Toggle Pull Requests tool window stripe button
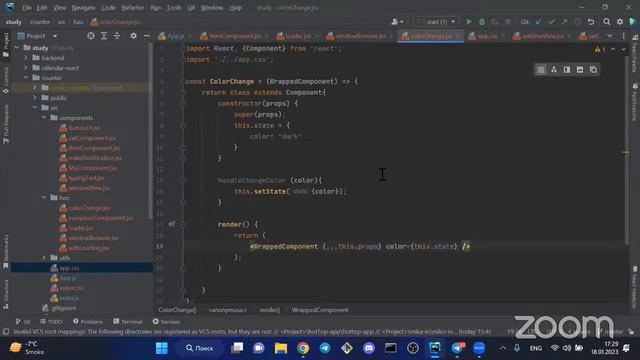The image size is (640, 360). pyautogui.click(x=6, y=124)
